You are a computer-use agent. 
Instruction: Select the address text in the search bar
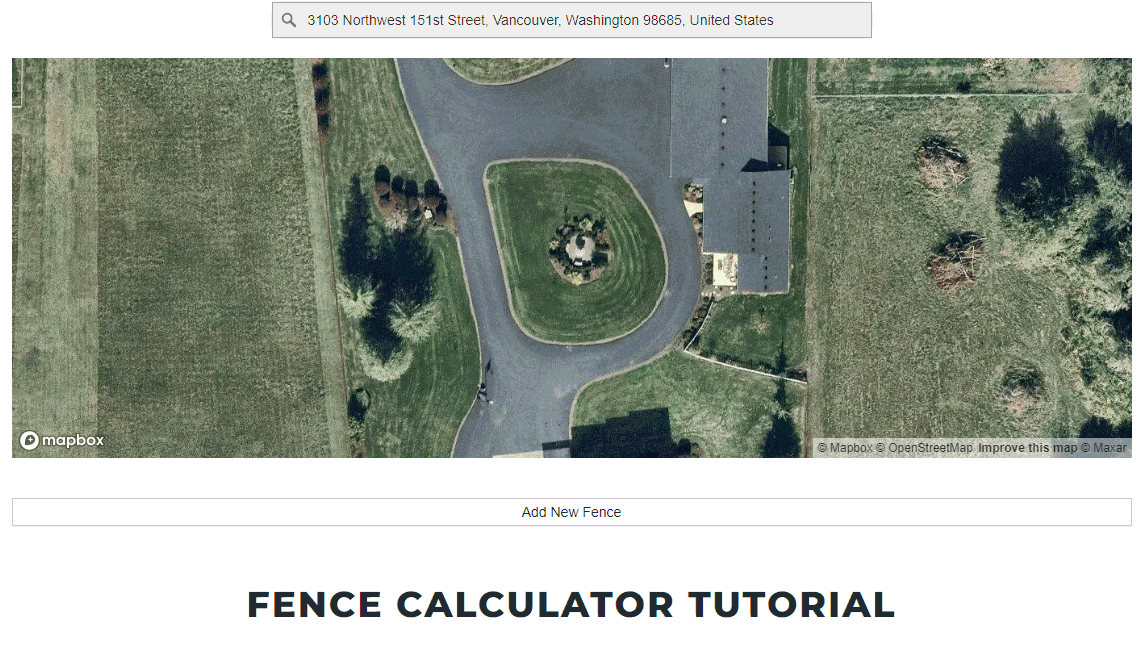point(539,19)
